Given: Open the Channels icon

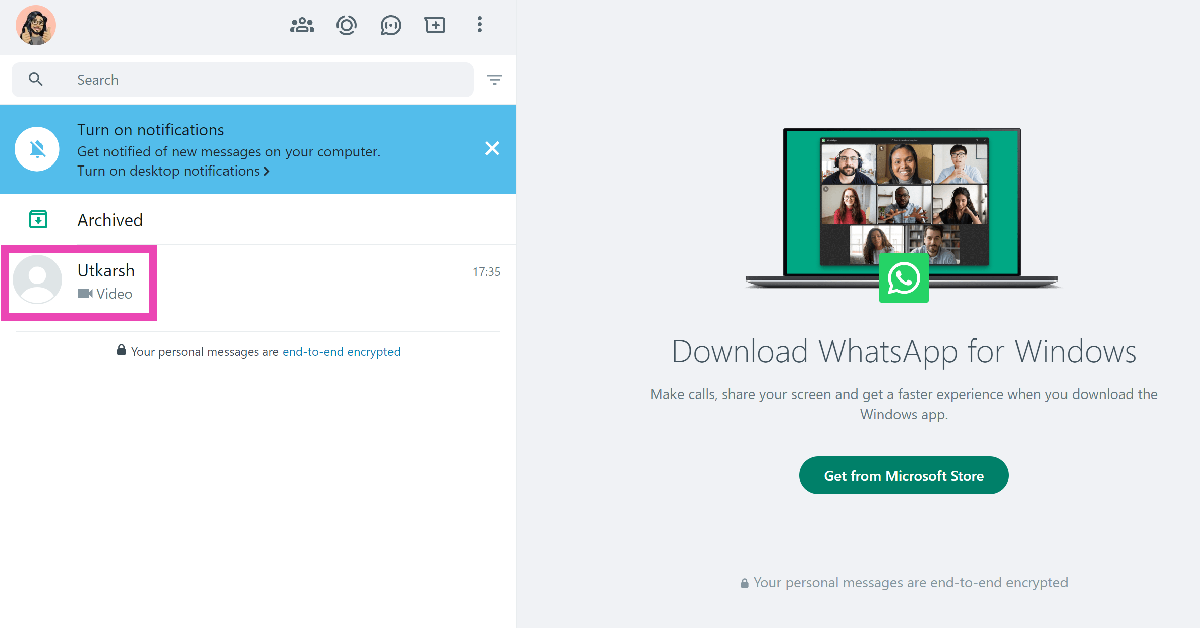Looking at the screenshot, I should 391,25.
